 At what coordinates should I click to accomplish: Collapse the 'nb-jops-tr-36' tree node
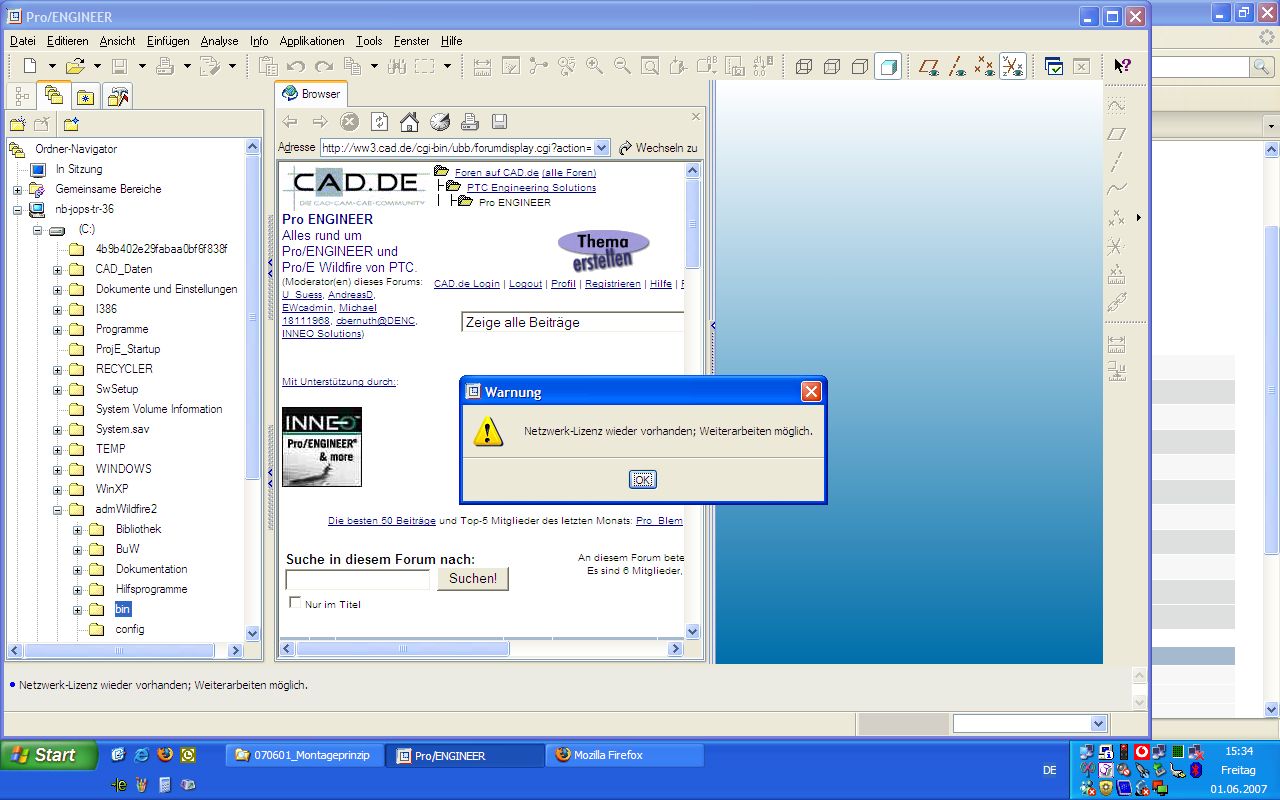pos(17,209)
